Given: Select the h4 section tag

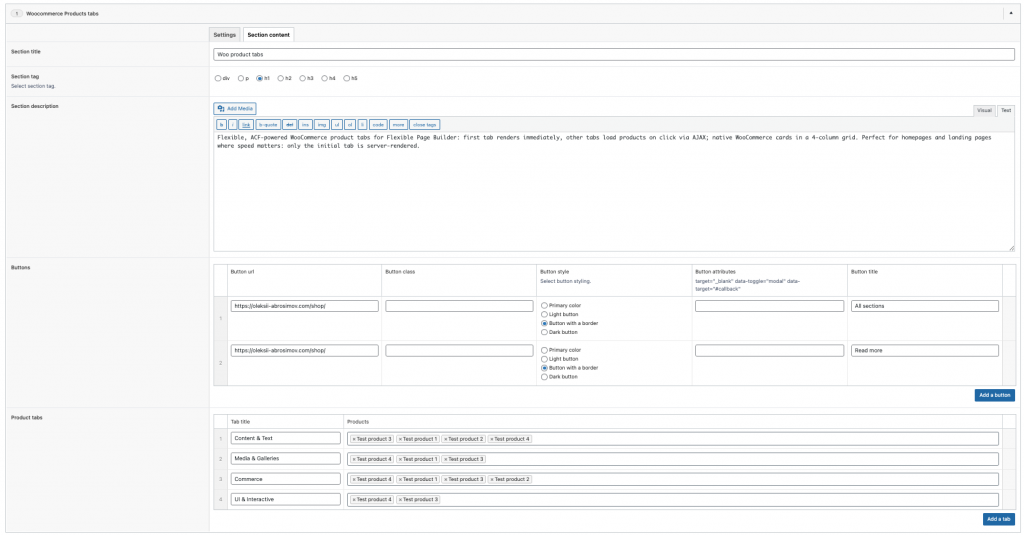Looking at the screenshot, I should click(x=325, y=78).
